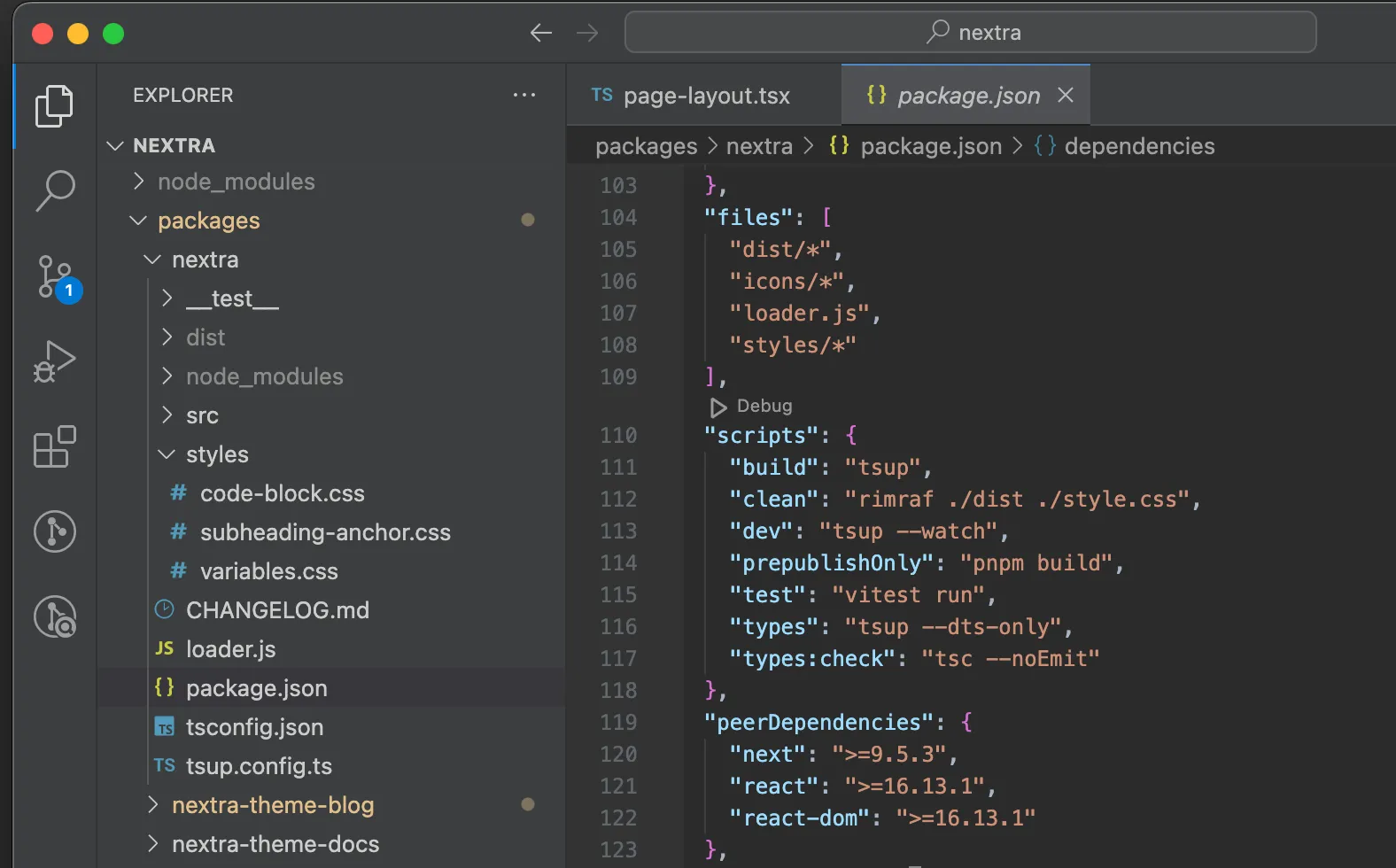The image size is (1396, 868).
Task: Click the nextra breadcrumb segment
Action: point(759,146)
